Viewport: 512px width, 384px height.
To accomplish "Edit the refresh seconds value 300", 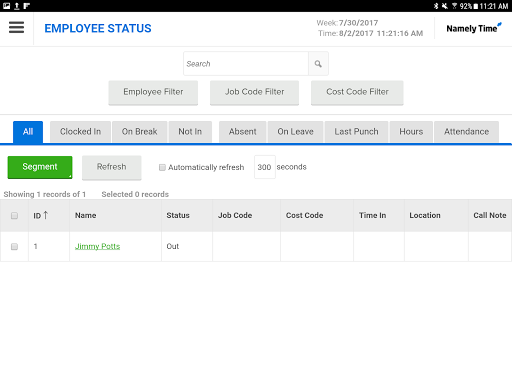I will (265, 167).
